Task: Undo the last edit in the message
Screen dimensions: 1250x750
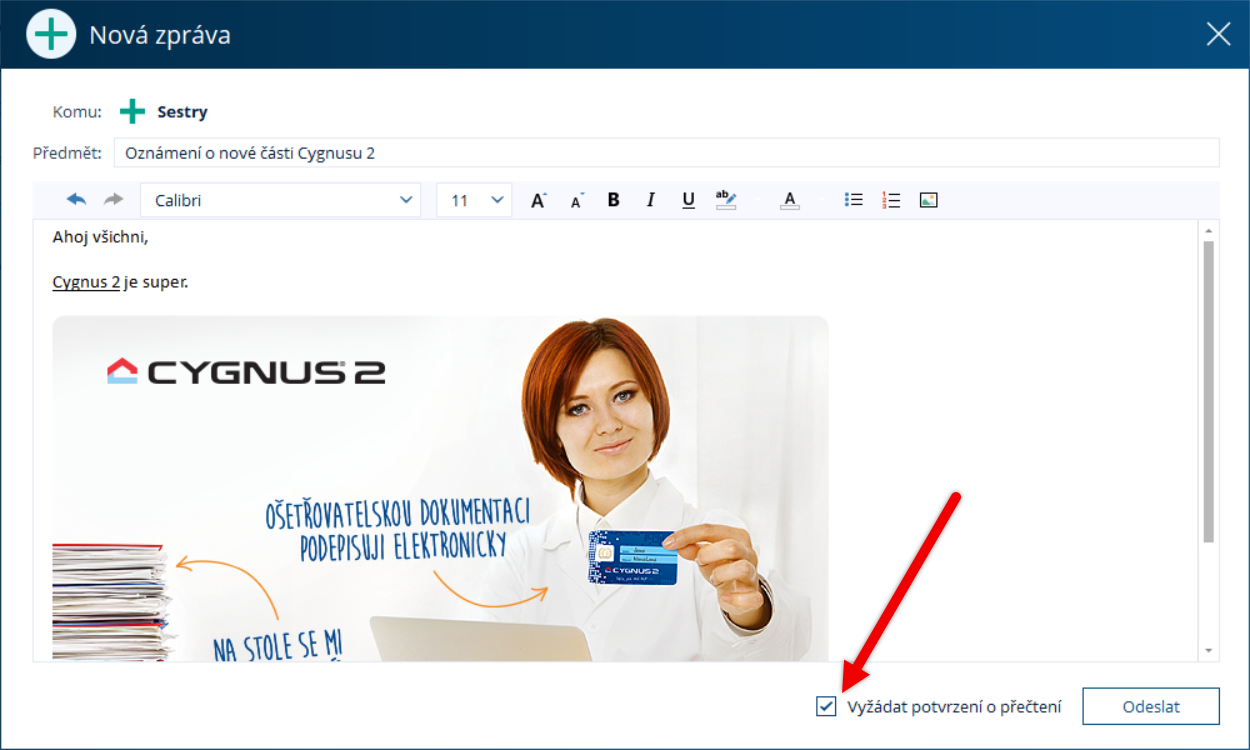Action: 77,200
